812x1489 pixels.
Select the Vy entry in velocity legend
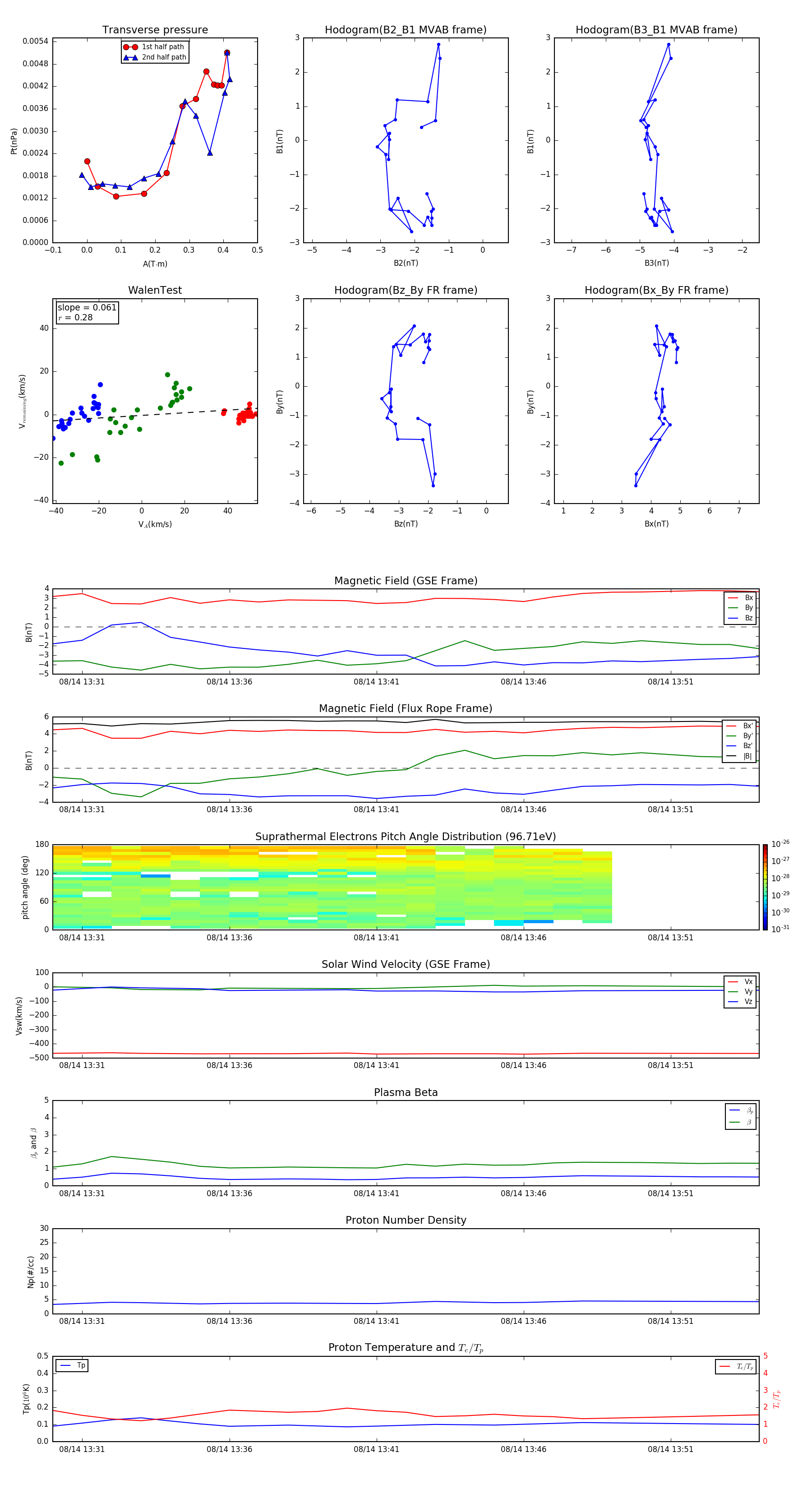point(740,991)
